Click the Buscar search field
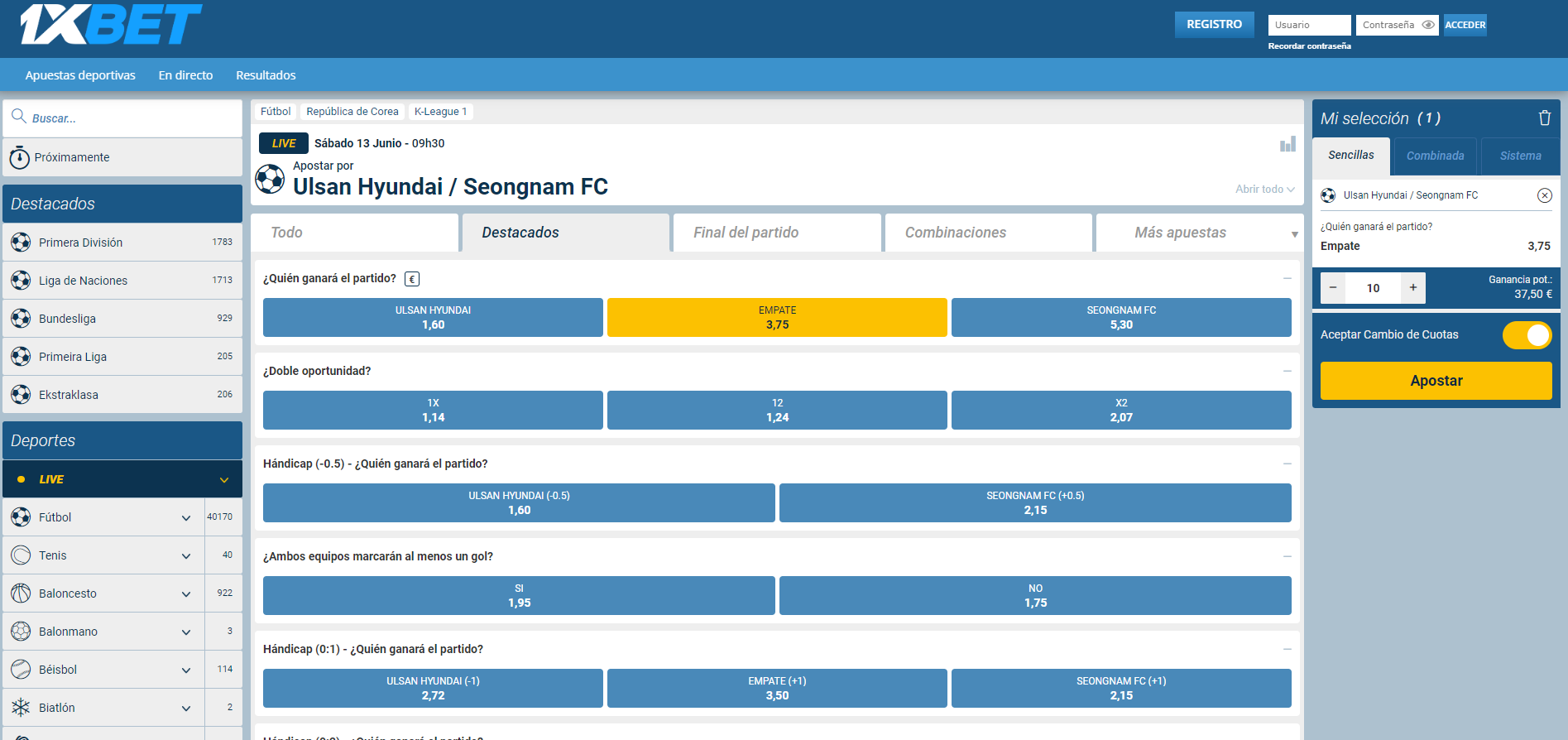The height and width of the screenshot is (740, 1568). [122, 118]
